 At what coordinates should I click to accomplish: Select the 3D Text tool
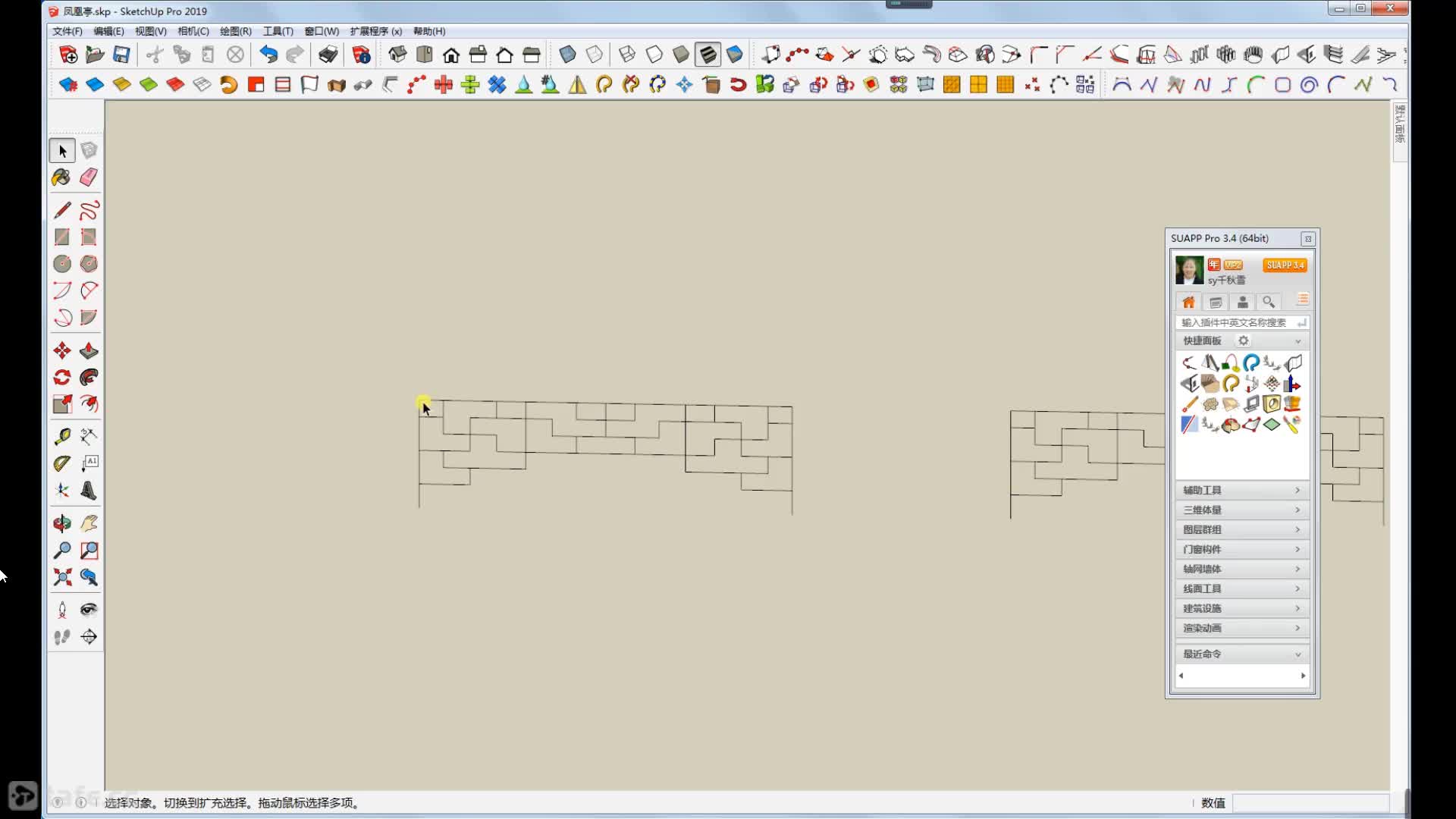tap(89, 491)
